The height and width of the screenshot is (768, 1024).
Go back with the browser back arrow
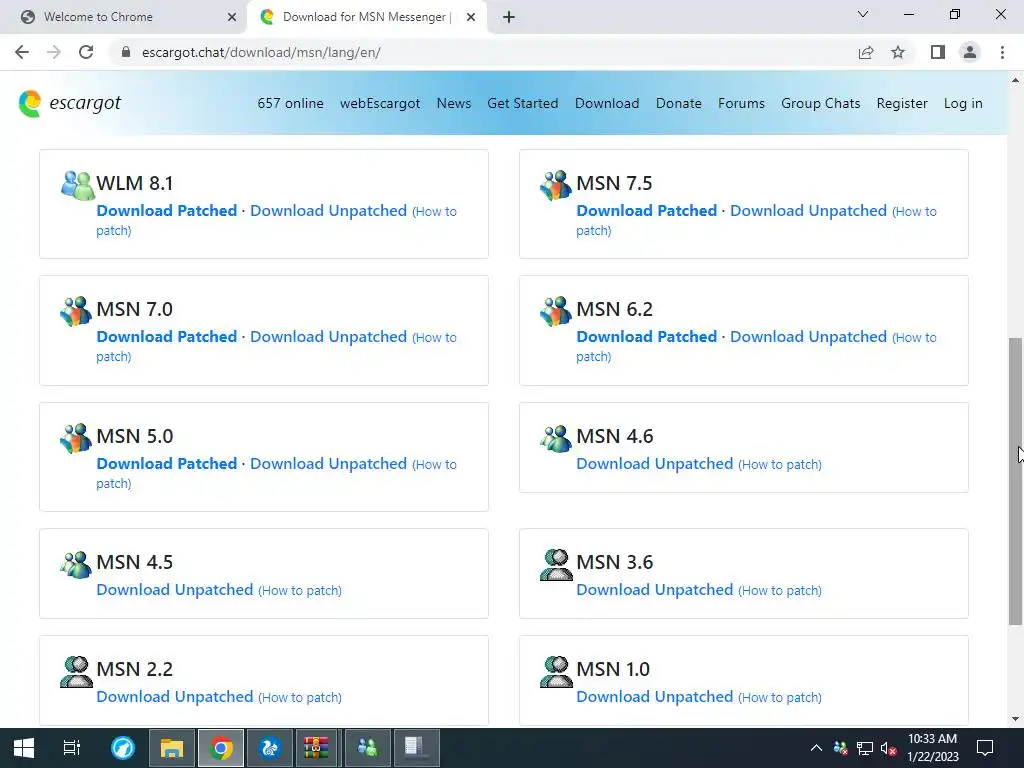(22, 52)
